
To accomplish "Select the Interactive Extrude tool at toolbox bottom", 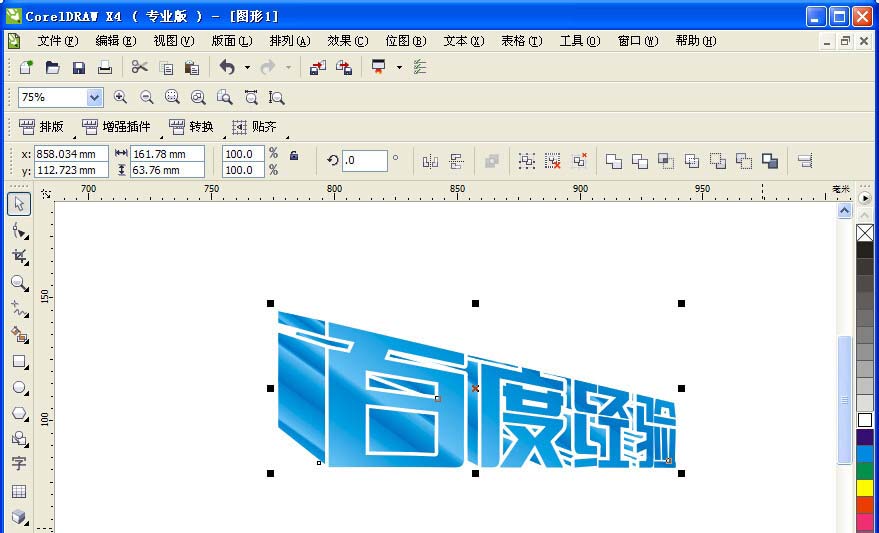I will 20,516.
